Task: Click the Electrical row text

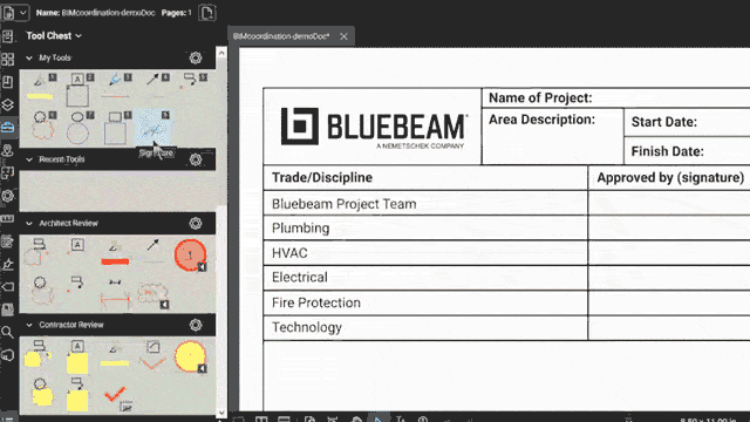Action: 300,278
